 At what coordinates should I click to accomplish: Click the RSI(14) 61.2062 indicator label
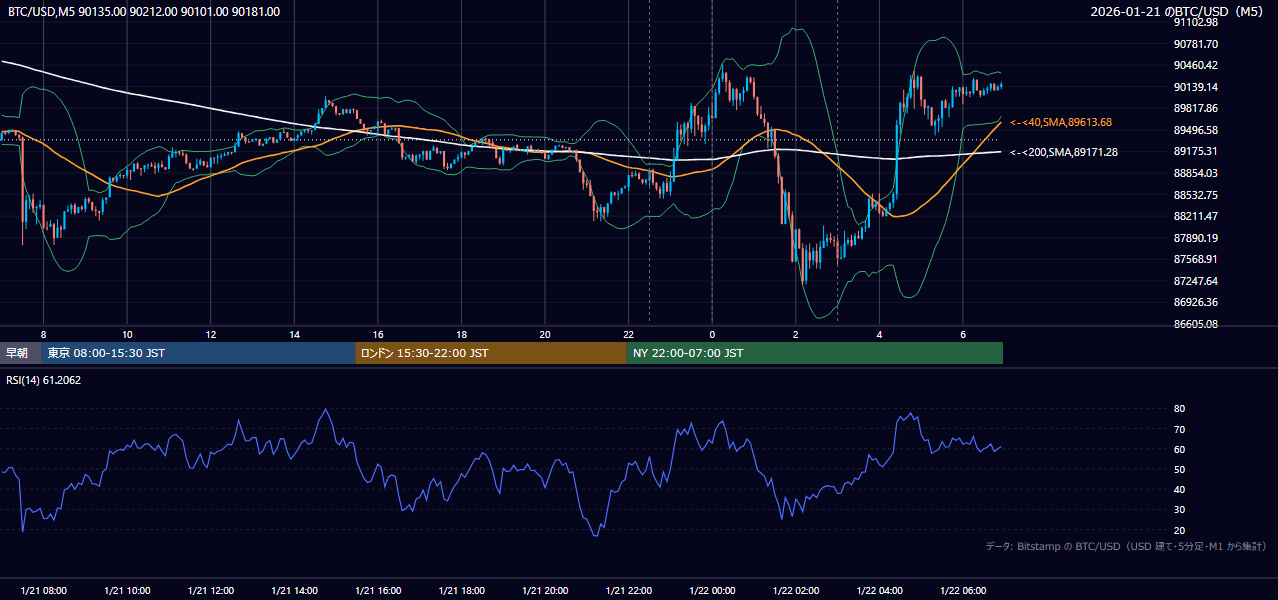coord(45,380)
